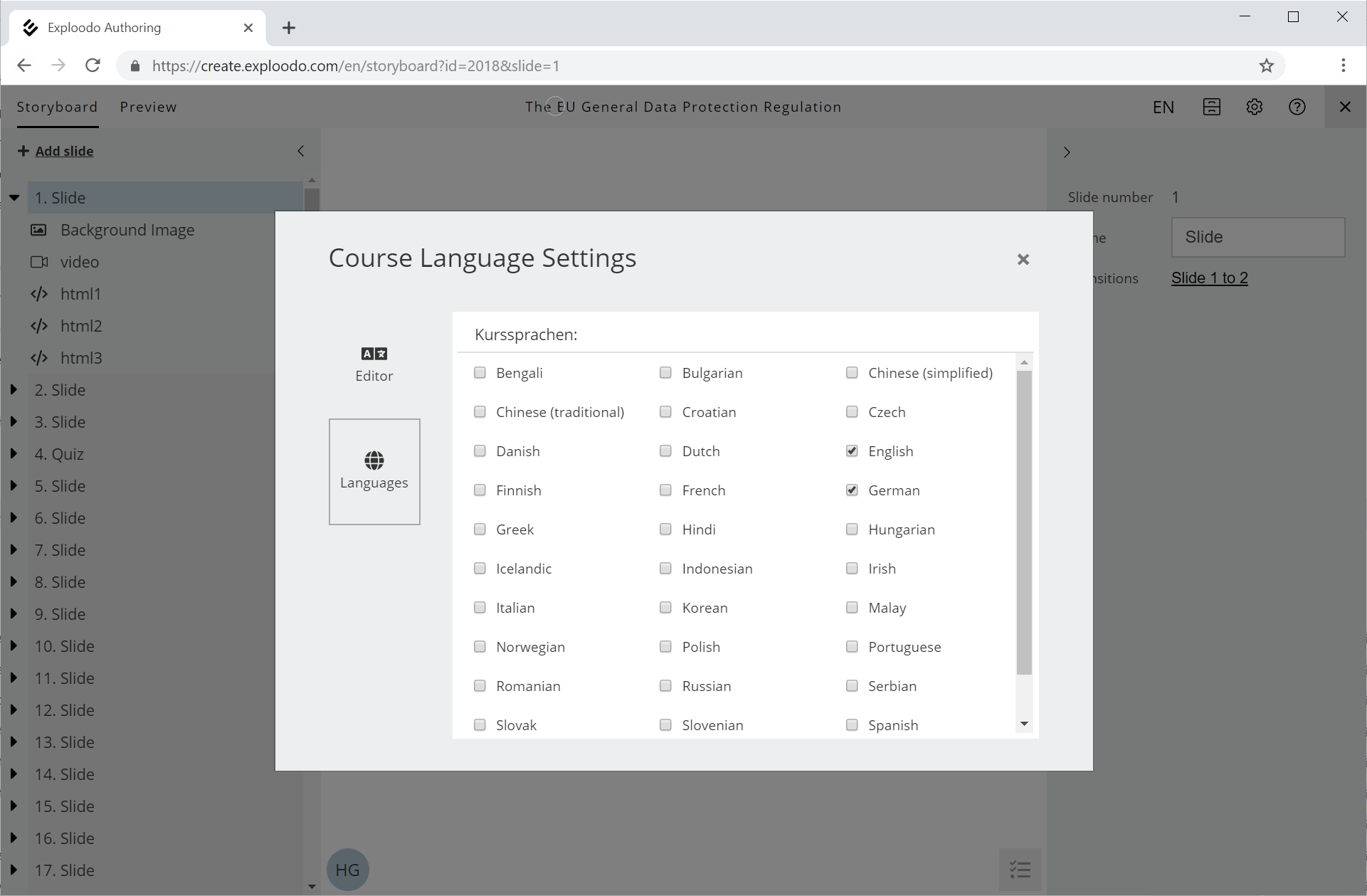1367x896 pixels.
Task: Click the language list scrollbar down arrow
Action: (1024, 724)
